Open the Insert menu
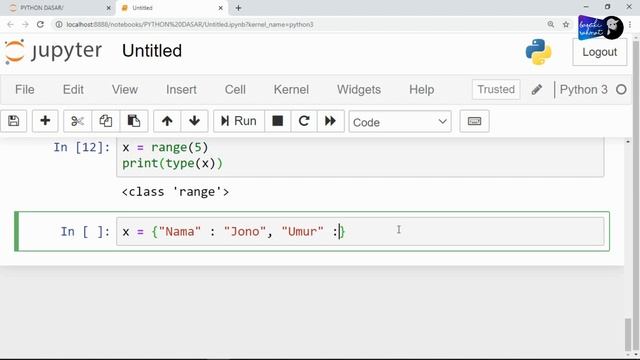Image resolution: width=640 pixels, height=360 pixels. click(x=181, y=89)
